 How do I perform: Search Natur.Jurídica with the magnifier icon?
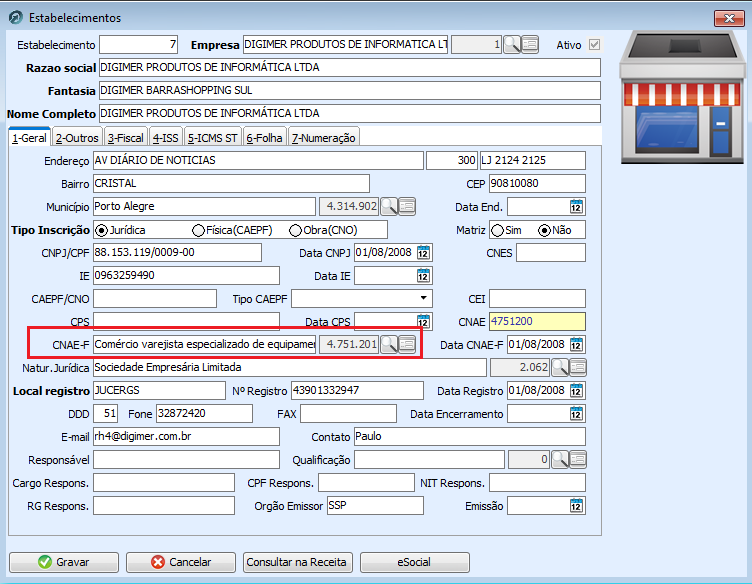coord(560,367)
